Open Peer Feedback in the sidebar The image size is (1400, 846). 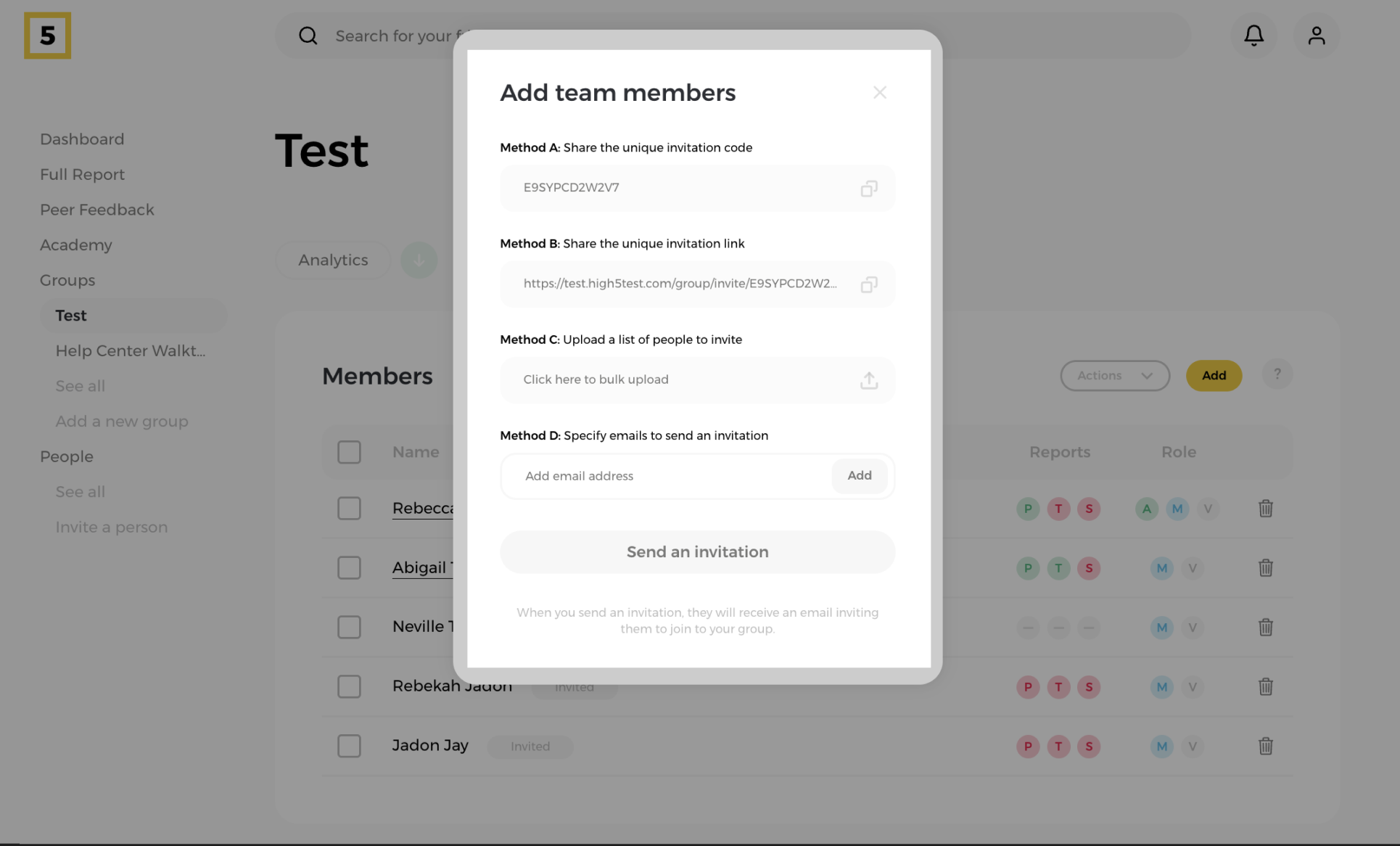pos(97,210)
